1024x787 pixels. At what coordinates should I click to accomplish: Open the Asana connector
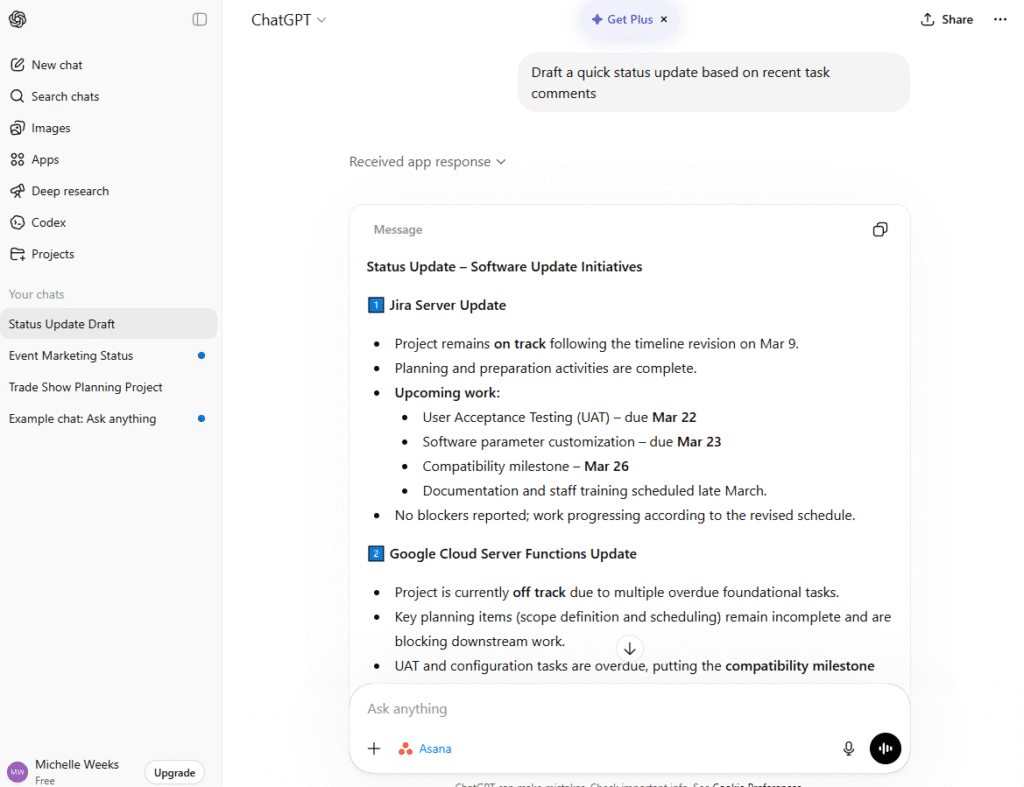click(x=424, y=748)
